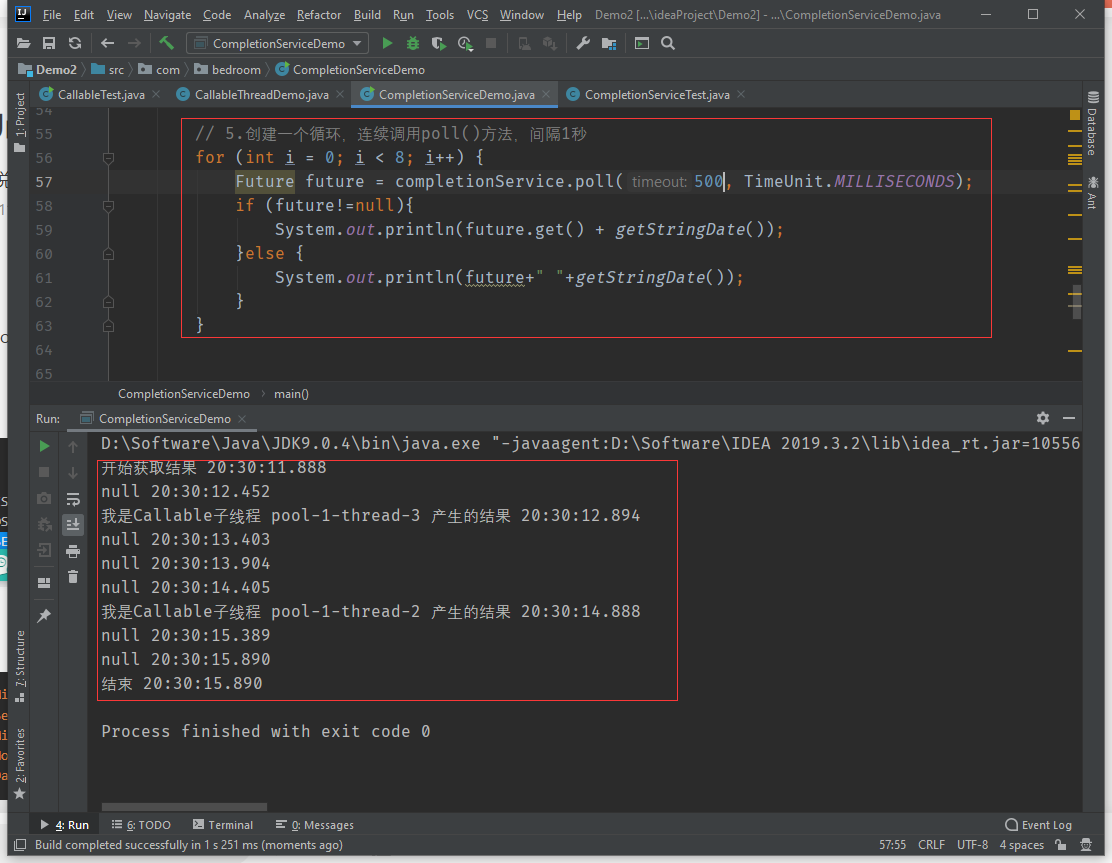This screenshot has width=1112, height=863.
Task: Click the 57:55 caret position indicator
Action: 892,845
